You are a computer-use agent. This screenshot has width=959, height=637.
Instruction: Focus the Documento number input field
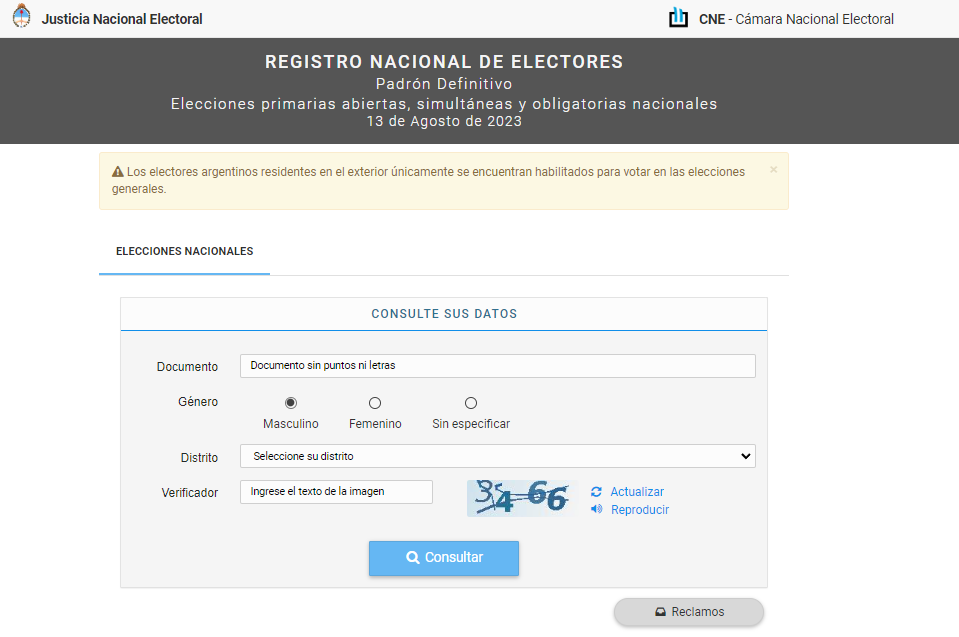click(x=497, y=366)
